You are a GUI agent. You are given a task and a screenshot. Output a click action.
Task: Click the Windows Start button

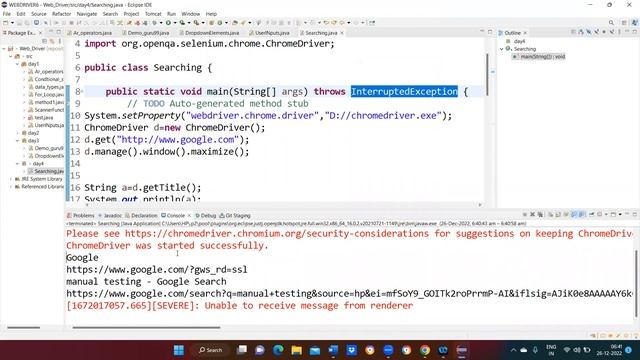click(179, 350)
